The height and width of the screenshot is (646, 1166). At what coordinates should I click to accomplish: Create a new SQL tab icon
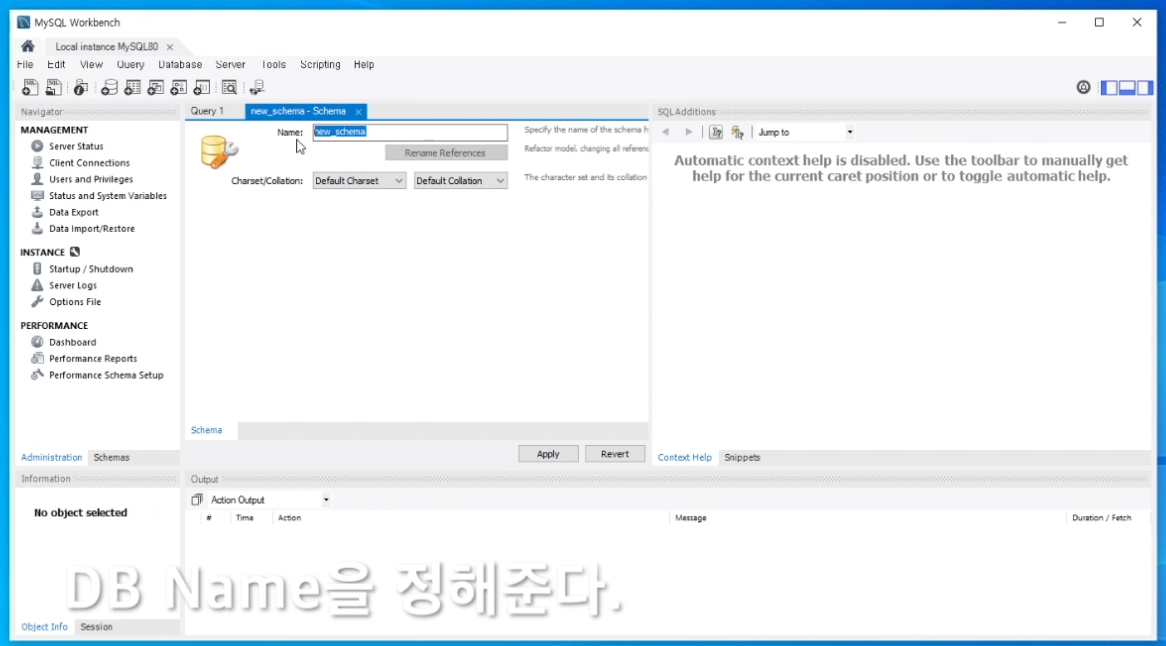(30, 88)
